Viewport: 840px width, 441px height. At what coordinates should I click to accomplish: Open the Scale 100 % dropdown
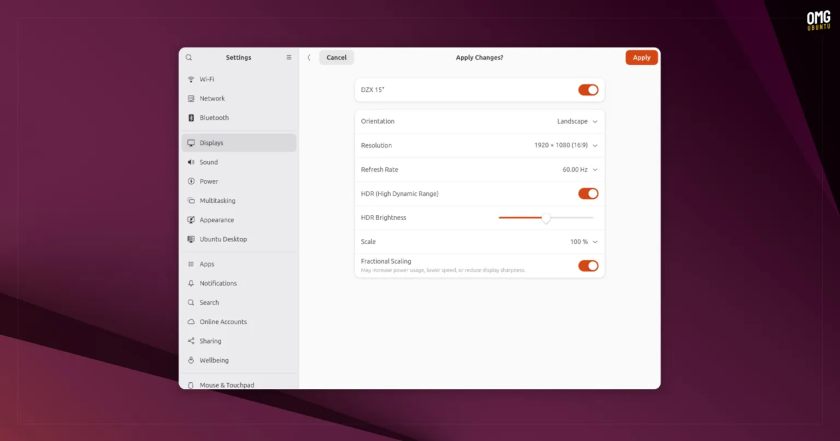pyautogui.click(x=583, y=242)
